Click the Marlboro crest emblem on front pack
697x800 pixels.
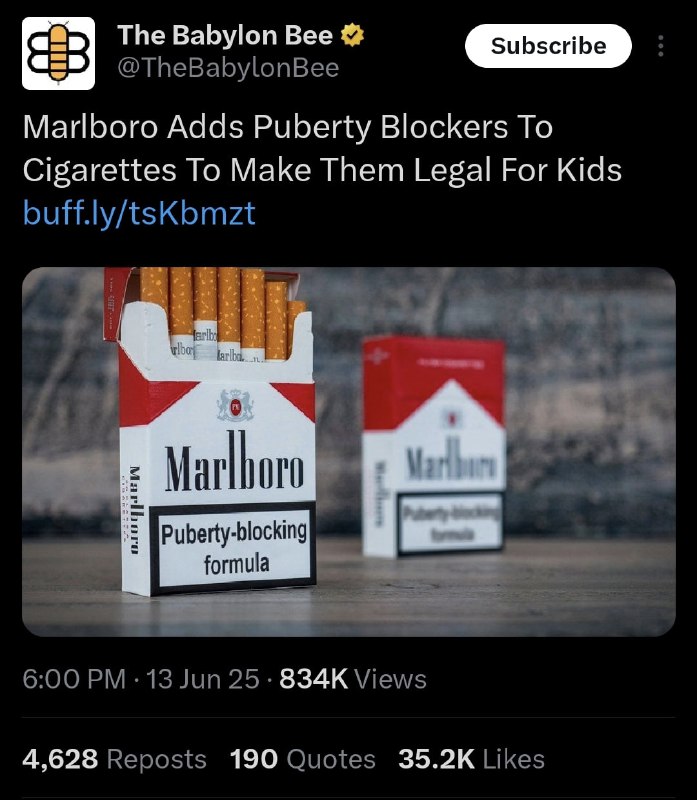click(235, 406)
